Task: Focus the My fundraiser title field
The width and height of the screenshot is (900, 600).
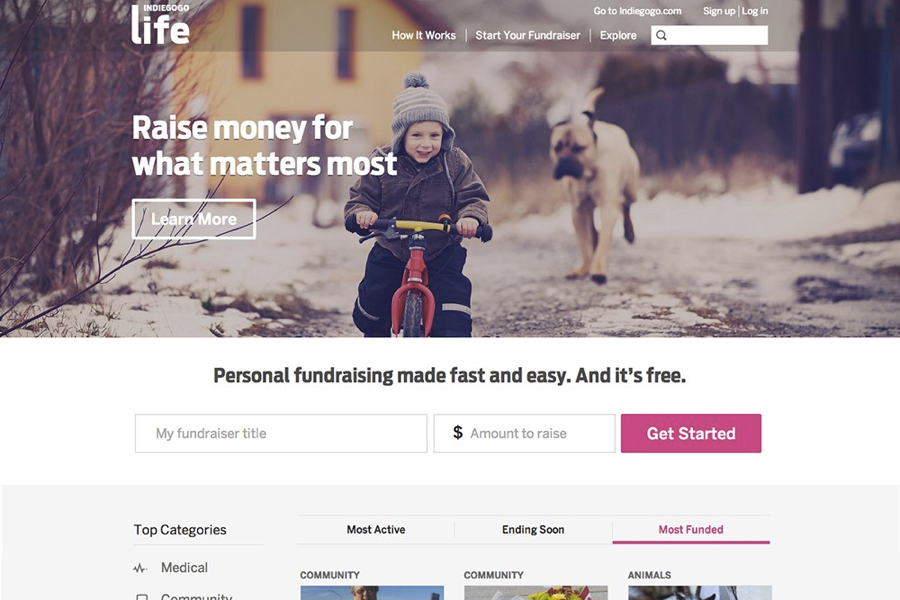Action: pos(281,433)
